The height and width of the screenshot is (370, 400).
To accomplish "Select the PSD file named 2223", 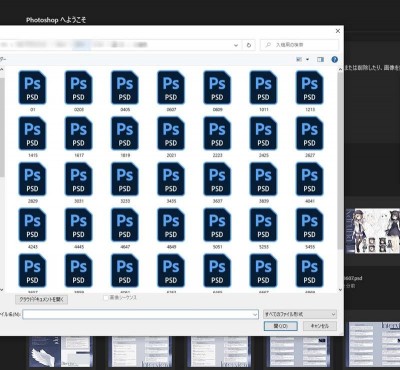I will (x=217, y=136).
